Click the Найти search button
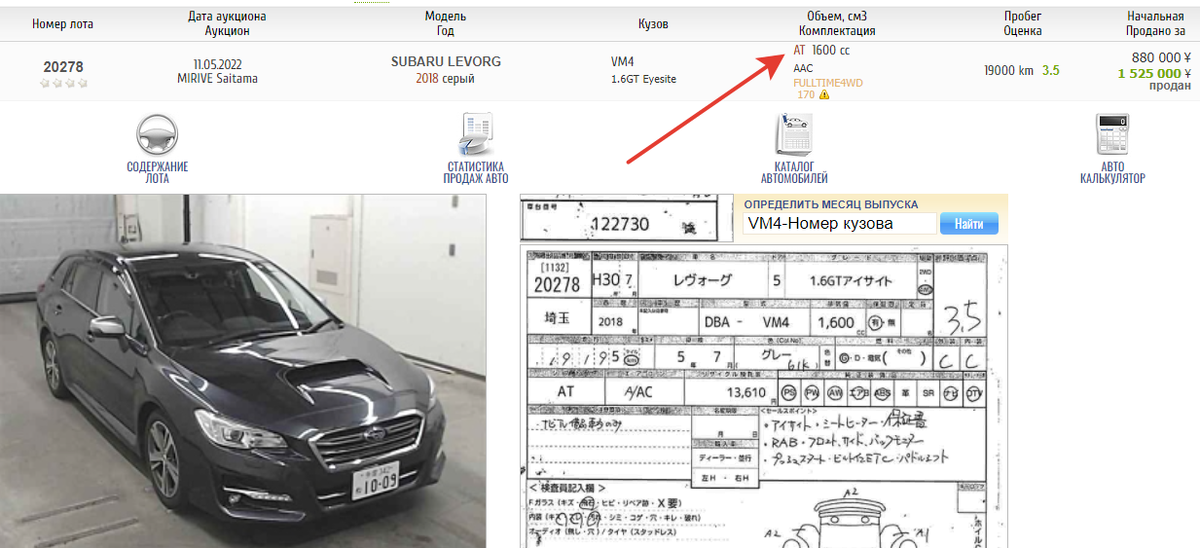This screenshot has height=548, width=1200. pyautogui.click(x=969, y=224)
